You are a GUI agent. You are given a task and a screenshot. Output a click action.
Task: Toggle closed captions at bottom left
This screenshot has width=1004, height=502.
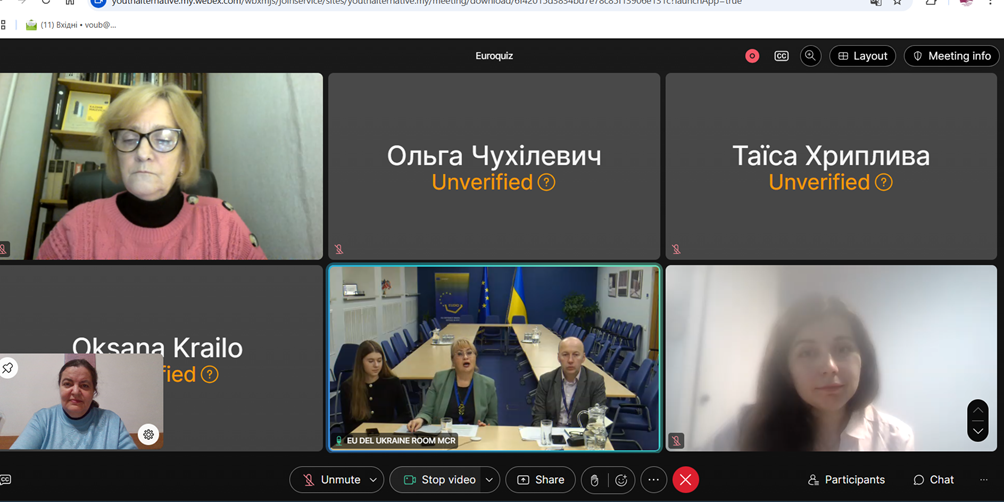point(5,480)
